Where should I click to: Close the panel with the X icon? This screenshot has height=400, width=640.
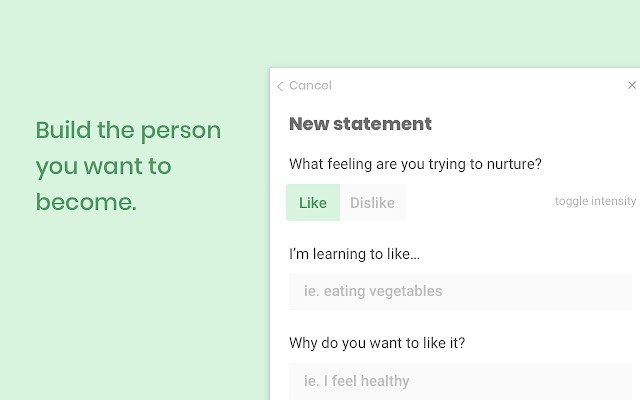coord(631,86)
